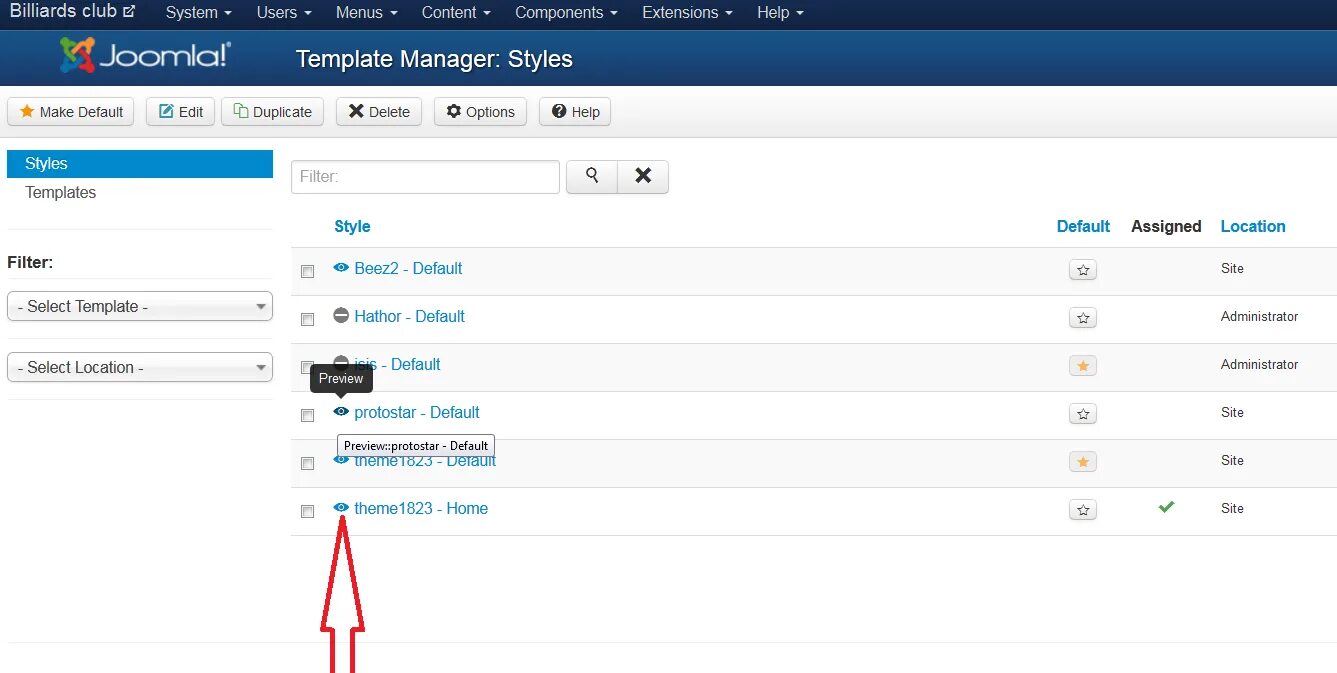1337x673 pixels.
Task: Open the Select Location dropdown
Action: point(140,368)
